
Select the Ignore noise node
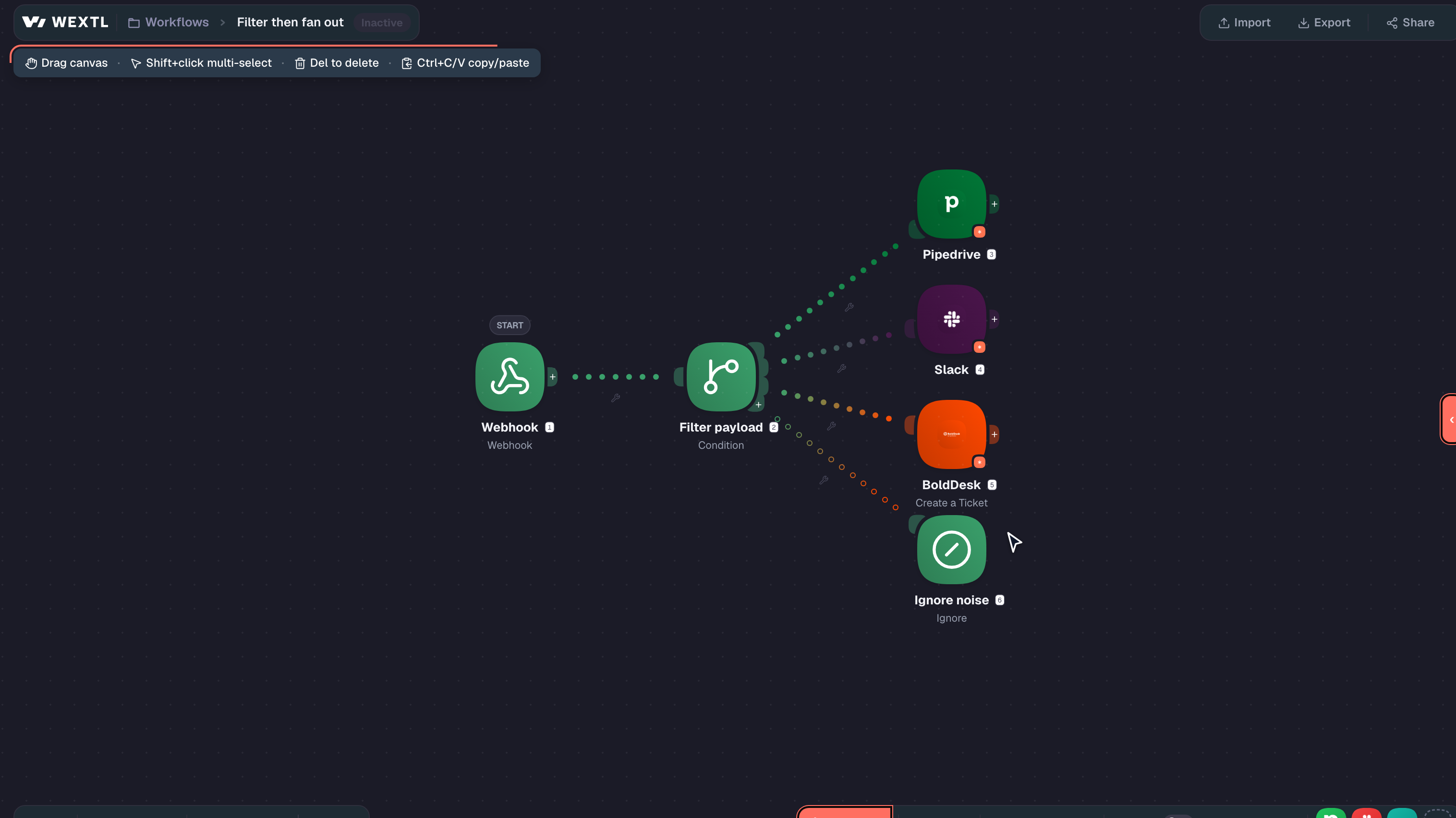tap(951, 550)
